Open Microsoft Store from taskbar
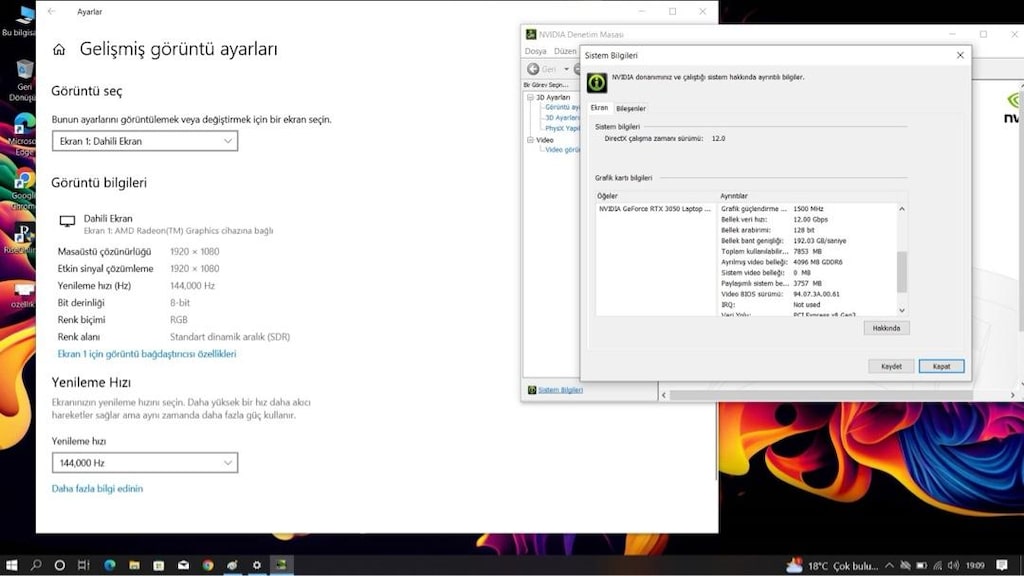The image size is (1024, 576). click(x=159, y=565)
